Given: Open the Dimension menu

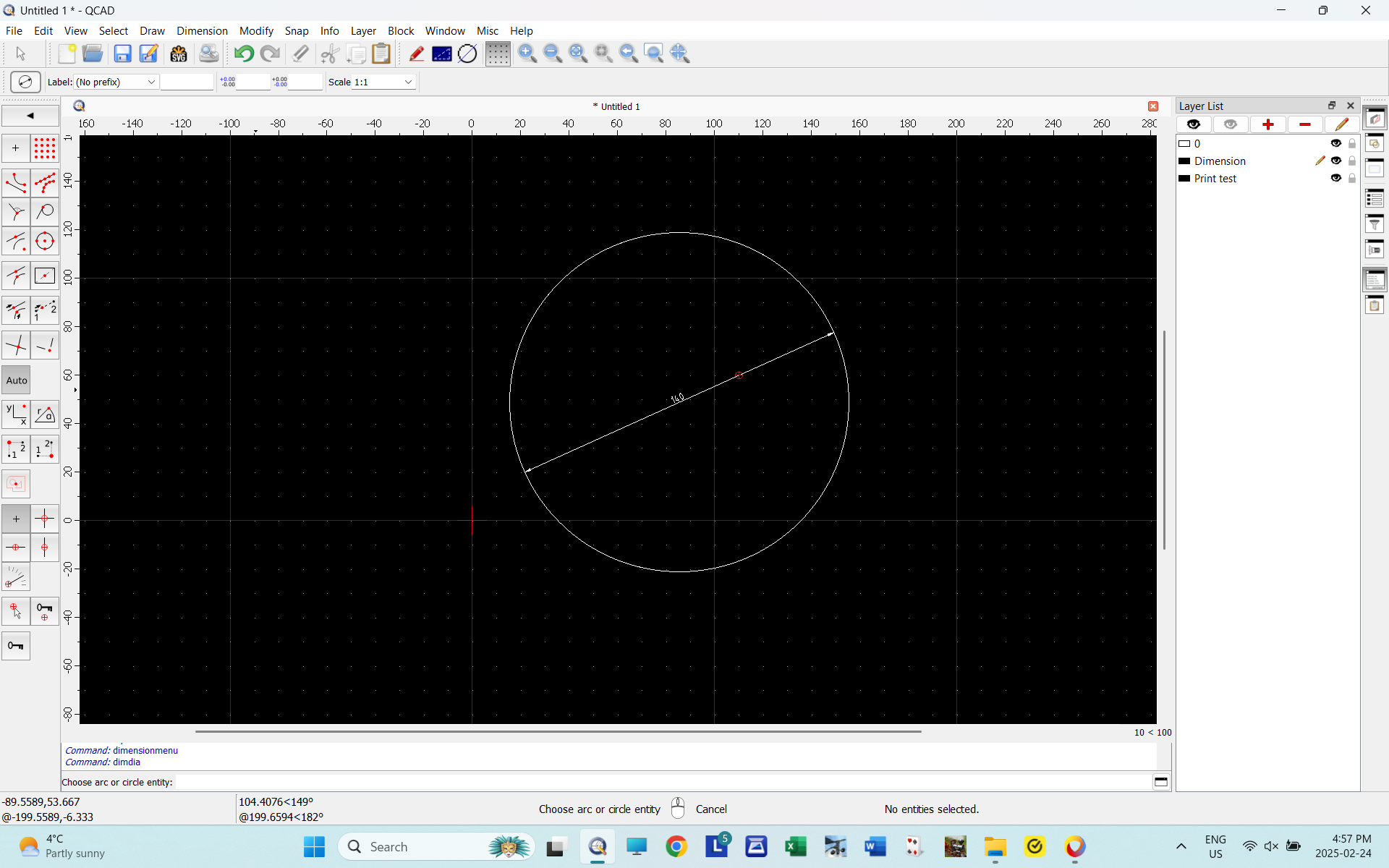Looking at the screenshot, I should pyautogui.click(x=201, y=30).
